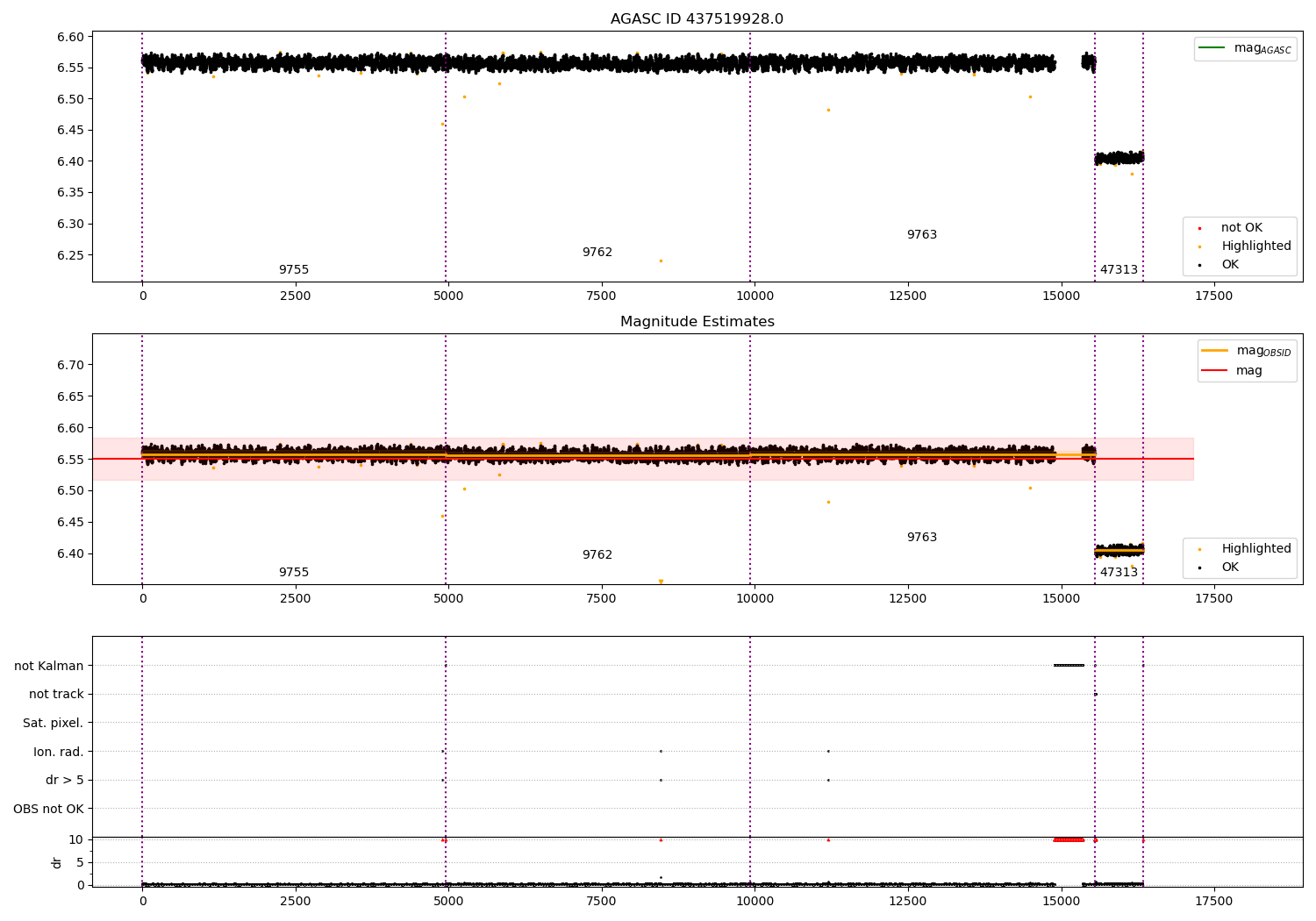The width and height of the screenshot is (1316, 921).
Task: Click the 2500 x-axis tick under bottom plot
Action: [296, 902]
